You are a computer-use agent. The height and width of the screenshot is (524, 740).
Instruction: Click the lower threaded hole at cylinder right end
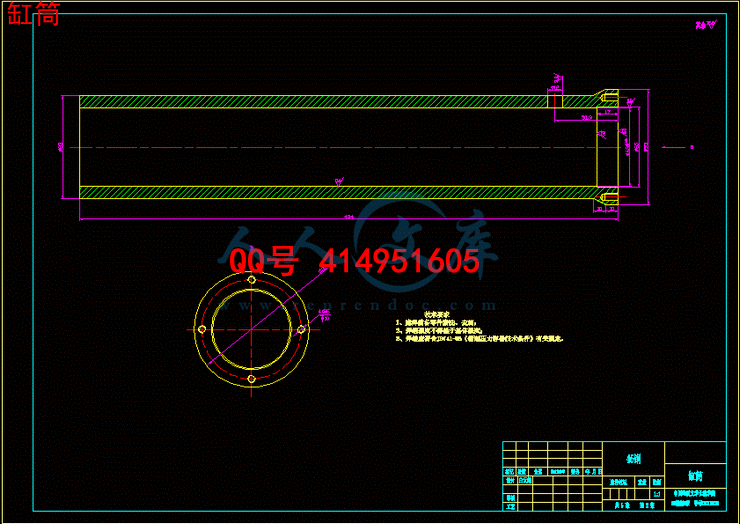[608, 197]
